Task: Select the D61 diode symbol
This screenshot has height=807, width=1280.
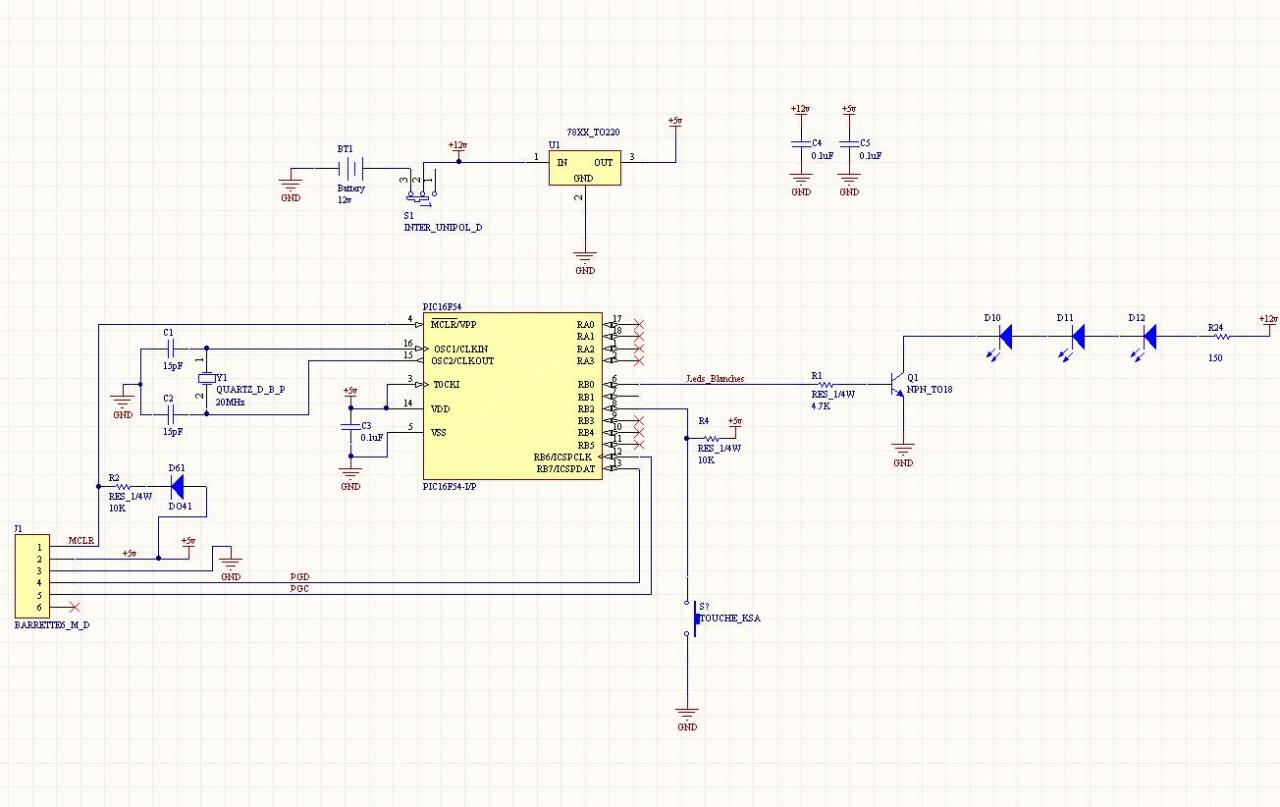Action: [x=177, y=487]
